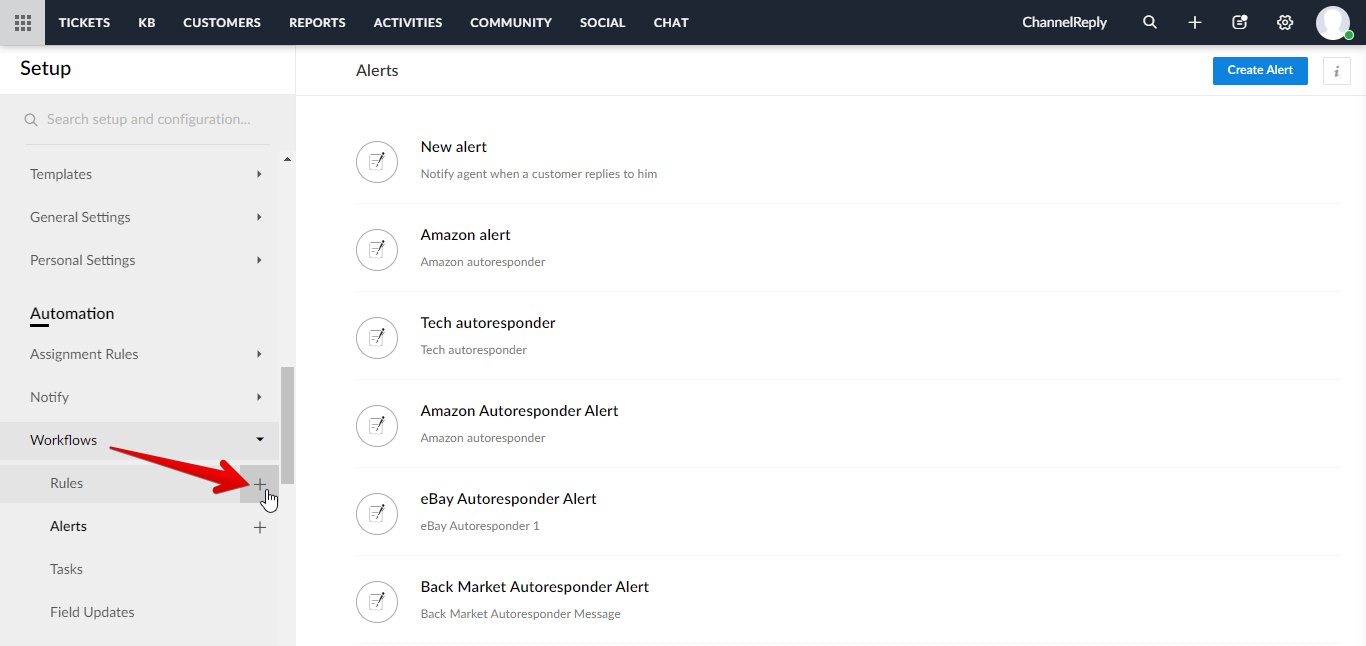Open the settings gear icon
This screenshot has width=1366, height=646.
[x=1285, y=22]
